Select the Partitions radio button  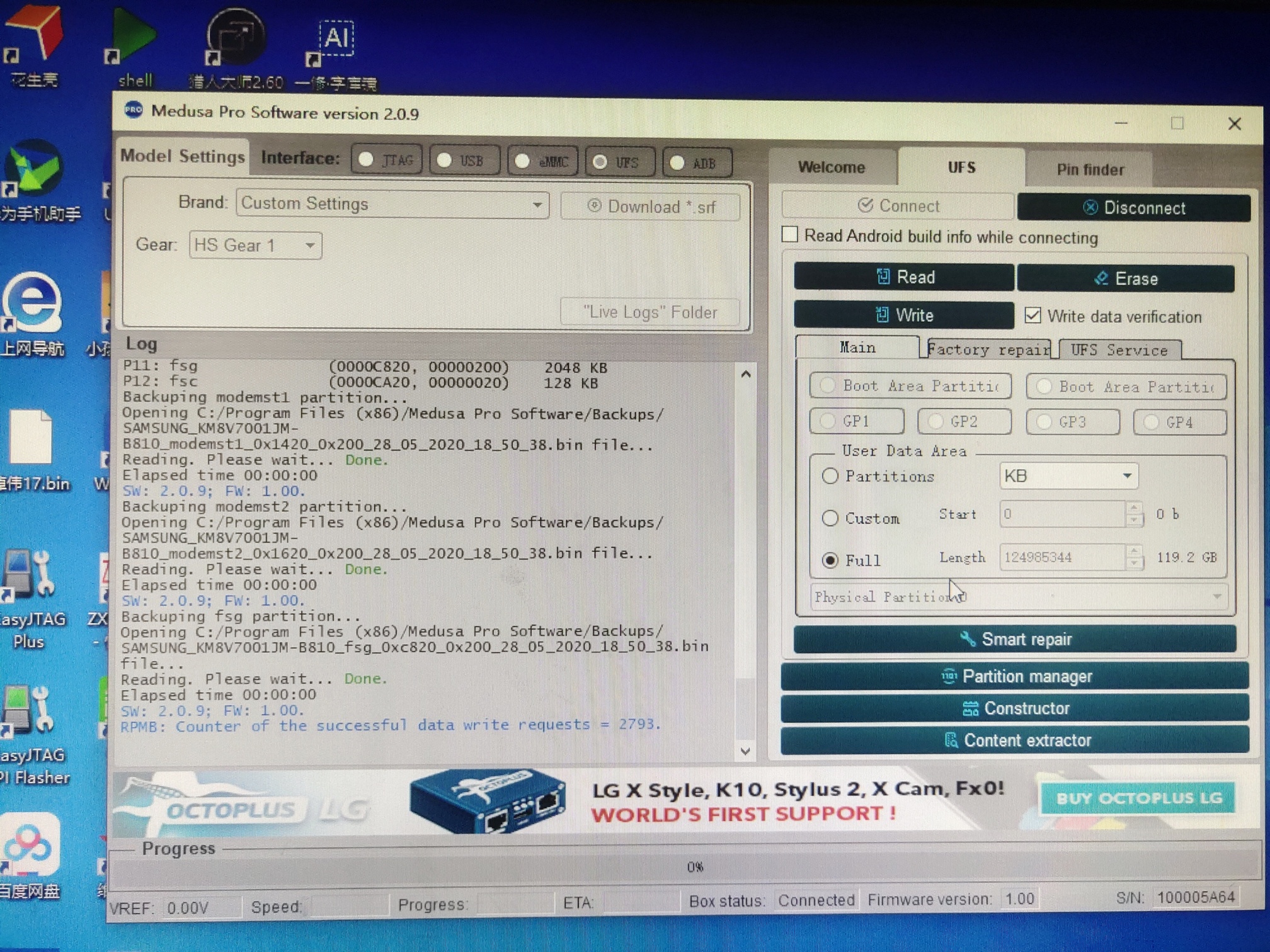coord(830,476)
